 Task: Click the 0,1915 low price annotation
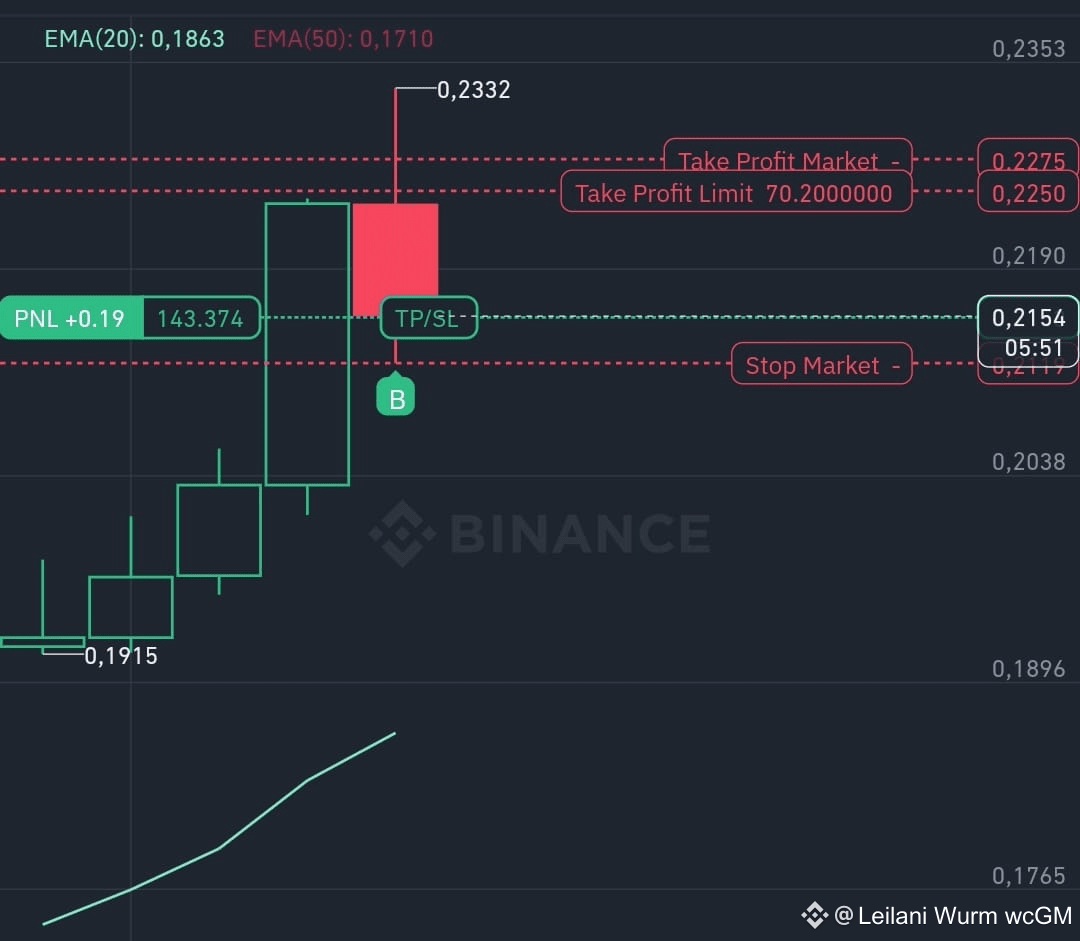click(x=121, y=656)
